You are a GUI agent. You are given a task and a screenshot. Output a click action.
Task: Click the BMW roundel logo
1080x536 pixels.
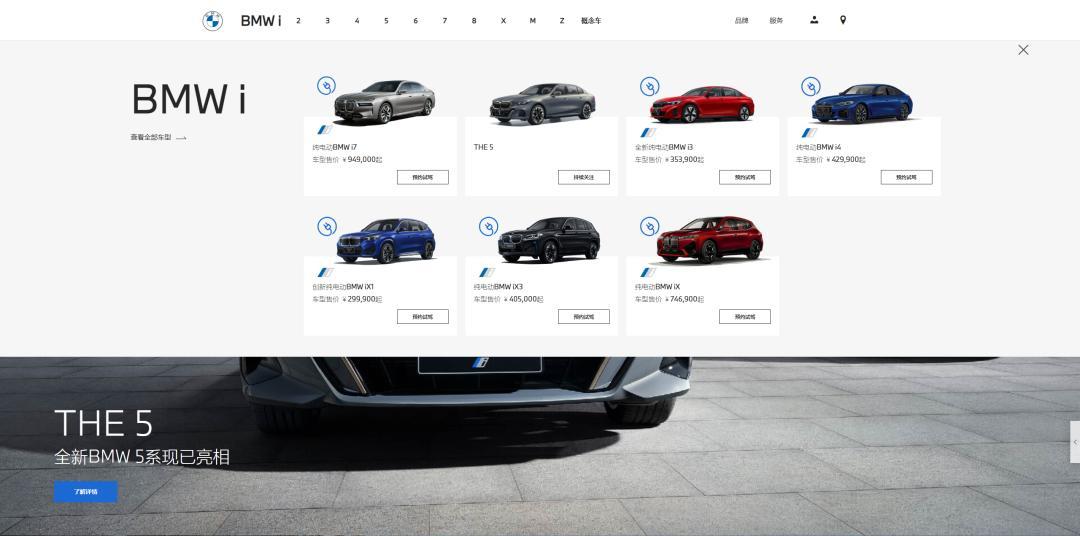click(212, 21)
